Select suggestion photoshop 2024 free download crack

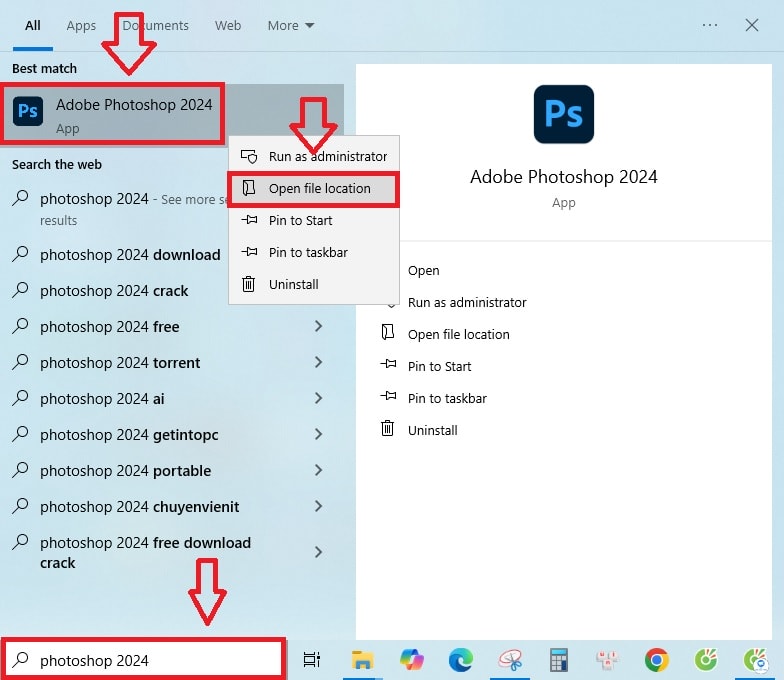point(170,552)
